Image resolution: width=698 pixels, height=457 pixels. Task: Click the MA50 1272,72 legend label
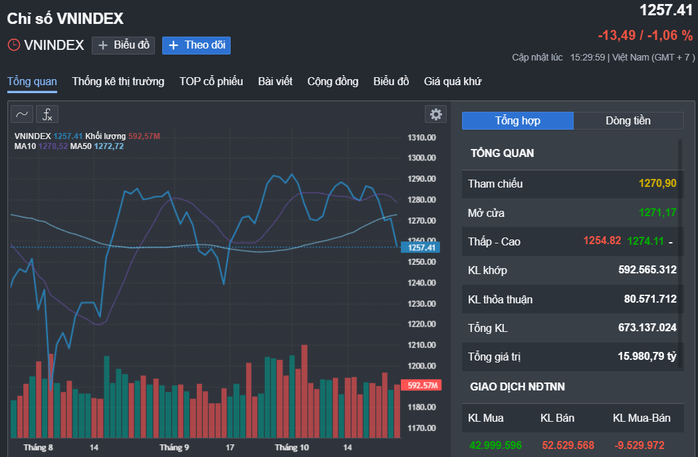click(x=97, y=146)
